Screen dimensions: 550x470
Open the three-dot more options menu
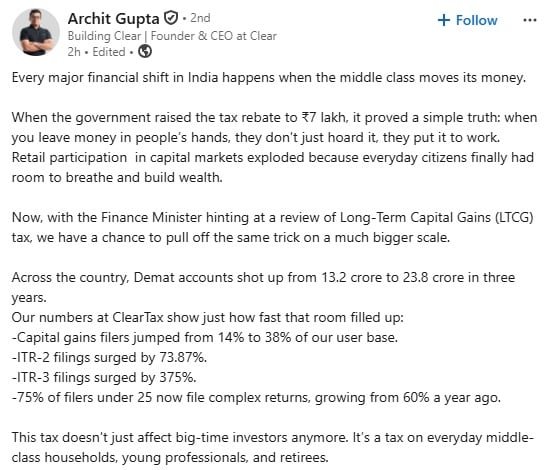(529, 20)
